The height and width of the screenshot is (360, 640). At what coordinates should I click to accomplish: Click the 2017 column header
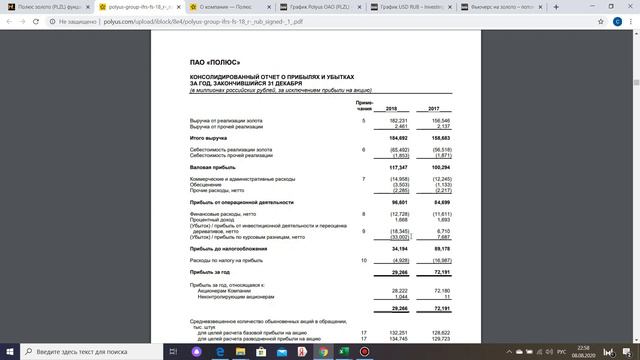tap(433, 109)
